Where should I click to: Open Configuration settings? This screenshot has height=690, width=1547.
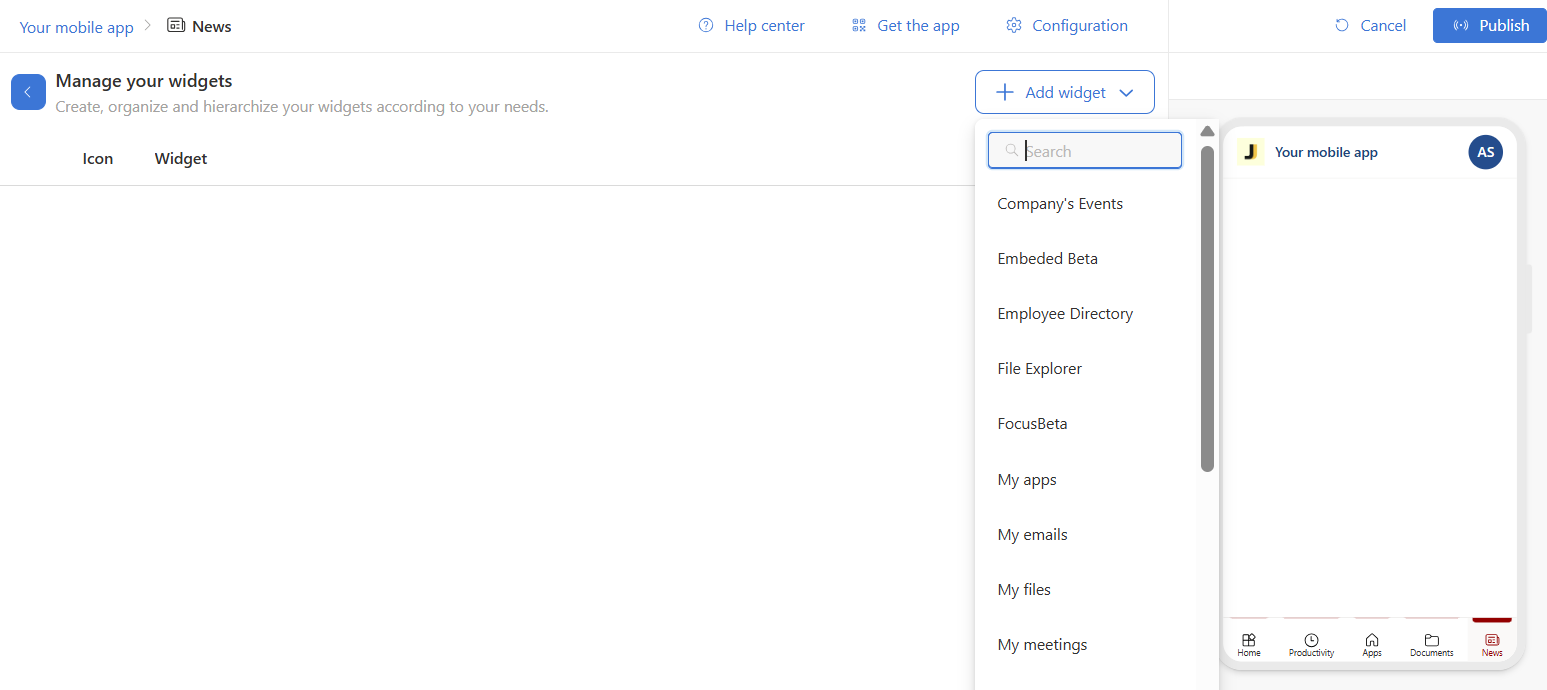(x=1066, y=26)
